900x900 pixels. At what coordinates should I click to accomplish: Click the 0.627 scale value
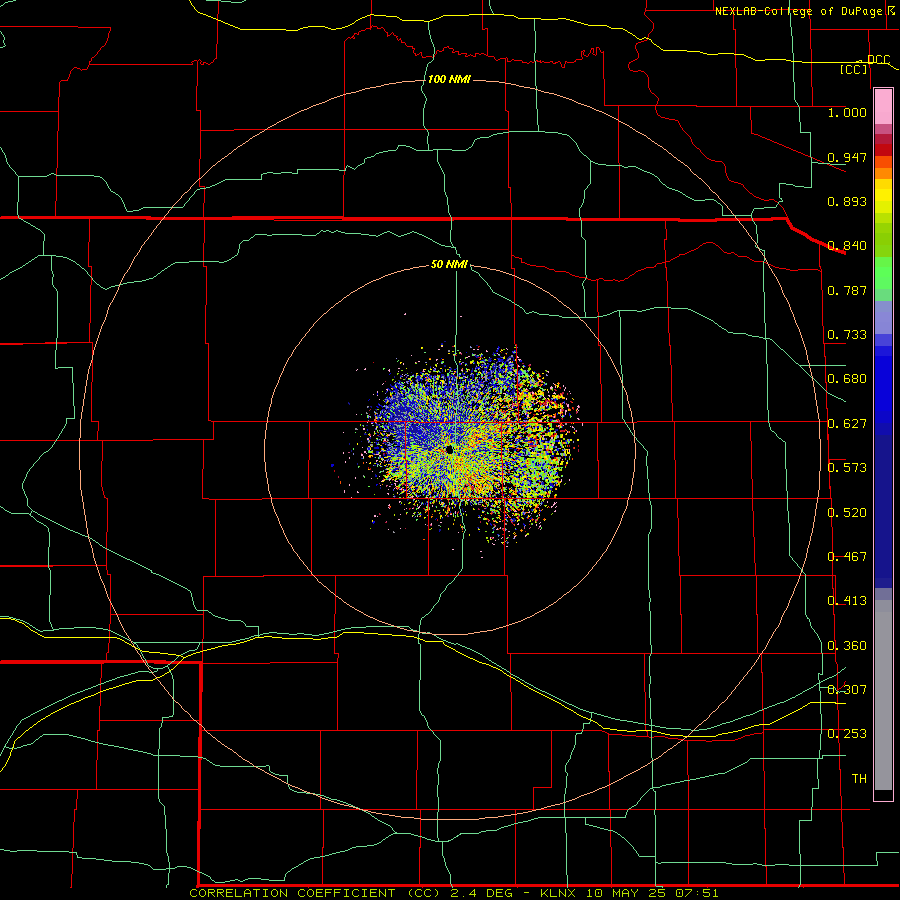point(847,424)
